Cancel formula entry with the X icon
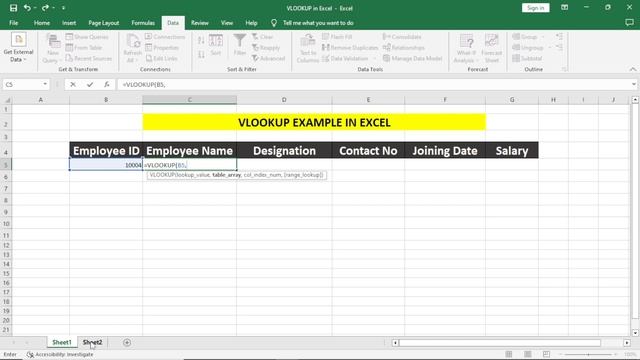 click(x=73, y=84)
